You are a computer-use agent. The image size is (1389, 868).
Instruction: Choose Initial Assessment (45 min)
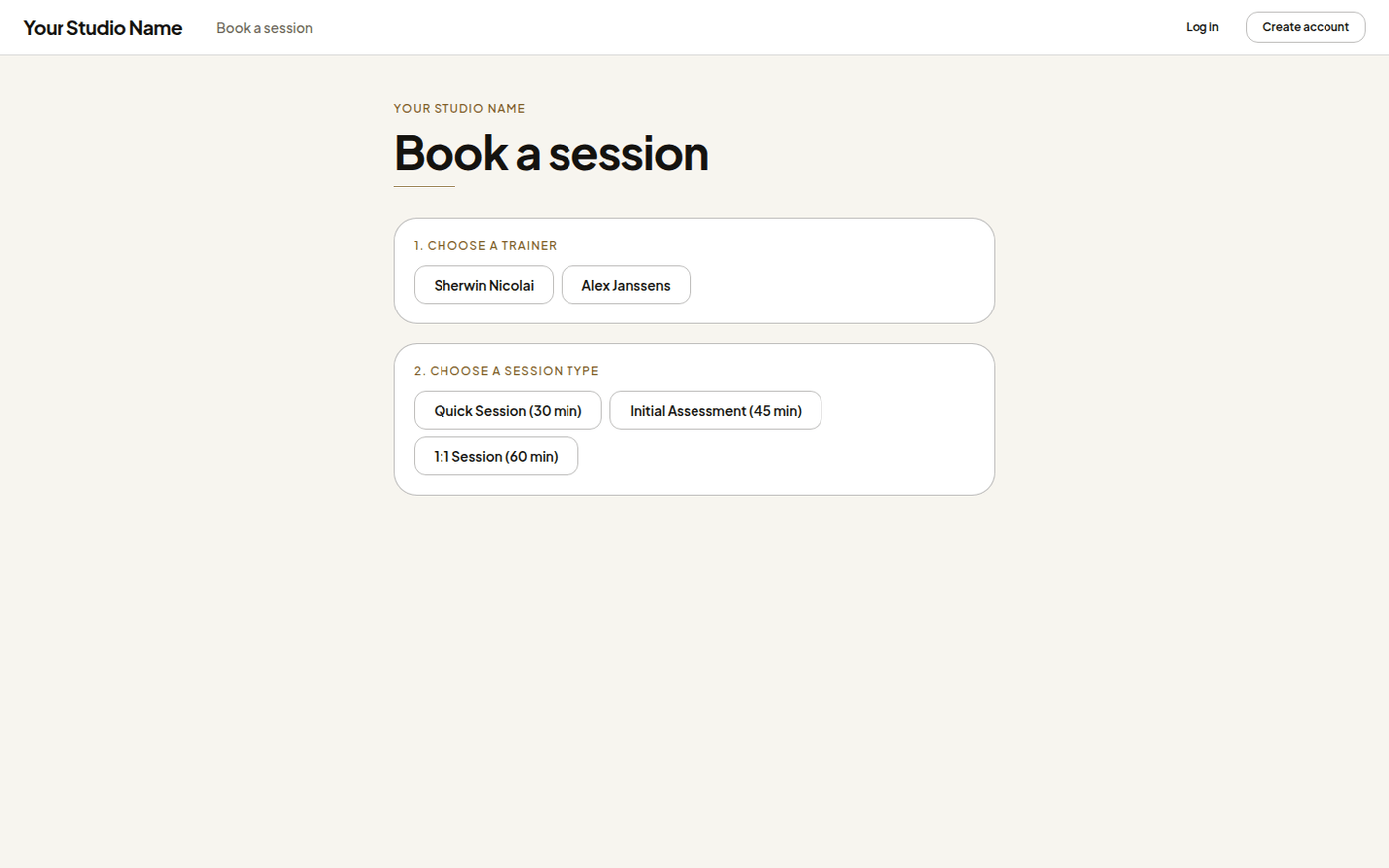point(715,410)
